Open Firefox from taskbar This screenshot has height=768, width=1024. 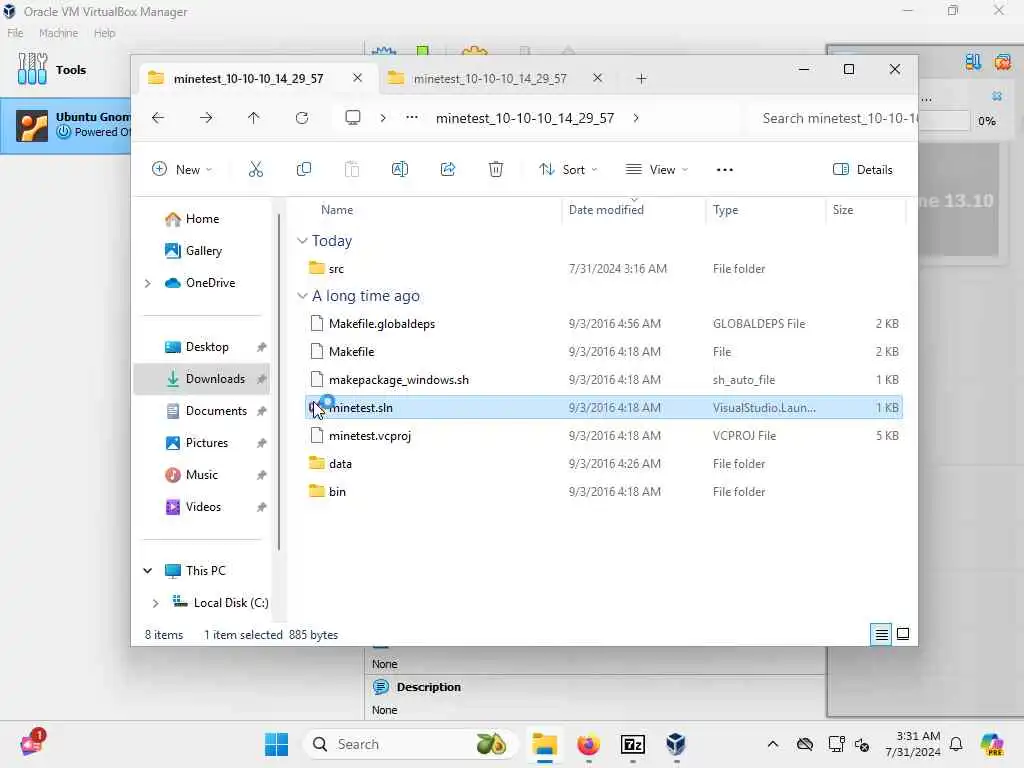coord(588,744)
